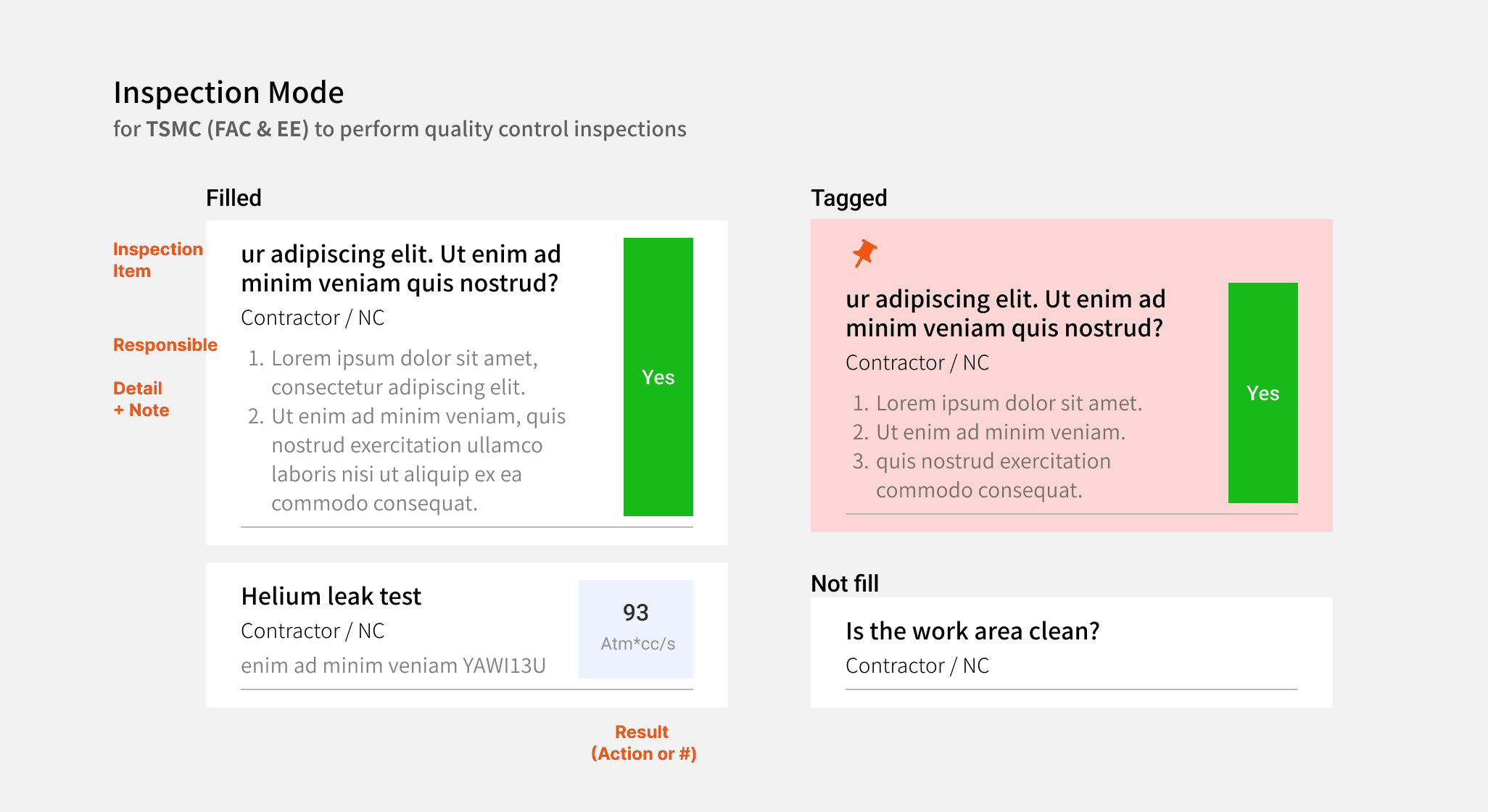This screenshot has width=1488, height=812.
Task: Click the orange pushpin icon in Tagged card
Action: [x=864, y=254]
